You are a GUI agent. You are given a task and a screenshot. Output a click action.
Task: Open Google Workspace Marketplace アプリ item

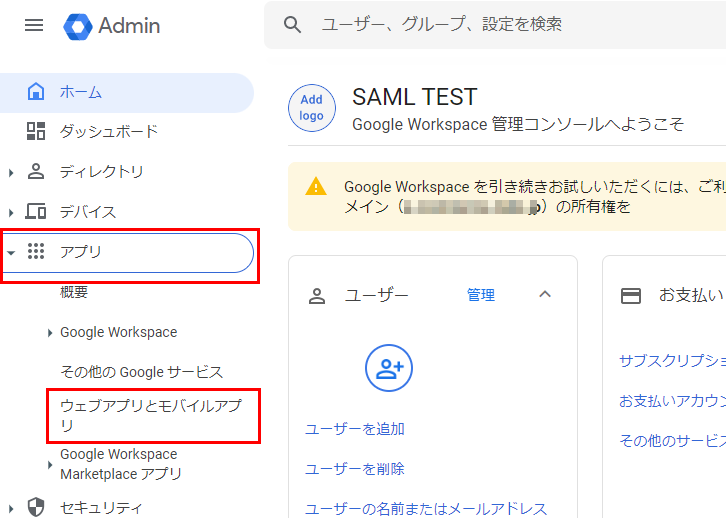[121, 464]
